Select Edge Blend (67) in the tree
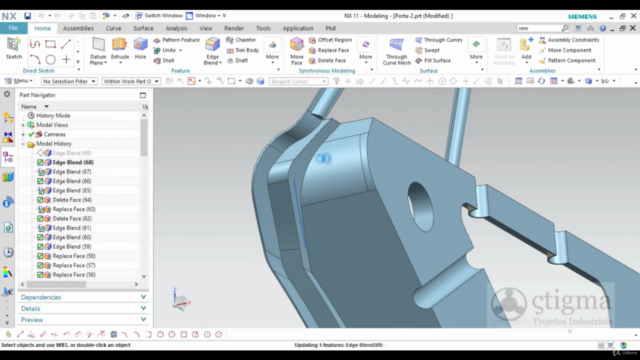640x360 pixels. point(71,172)
